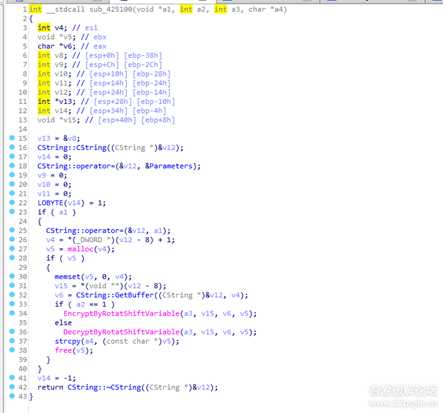This screenshot has width=443, height=413.
Task: Select highlighted int keyword for v4 declaration
Action: (x=44, y=28)
